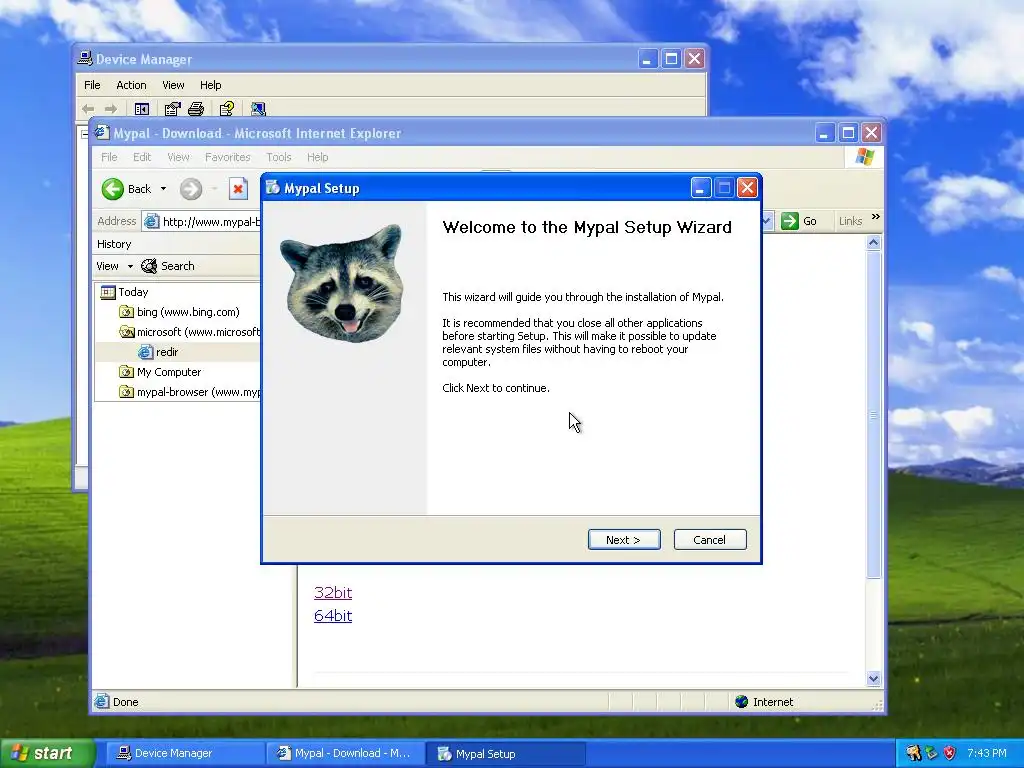Click the Forward arrow icon in Internet Explorer

tap(191, 189)
